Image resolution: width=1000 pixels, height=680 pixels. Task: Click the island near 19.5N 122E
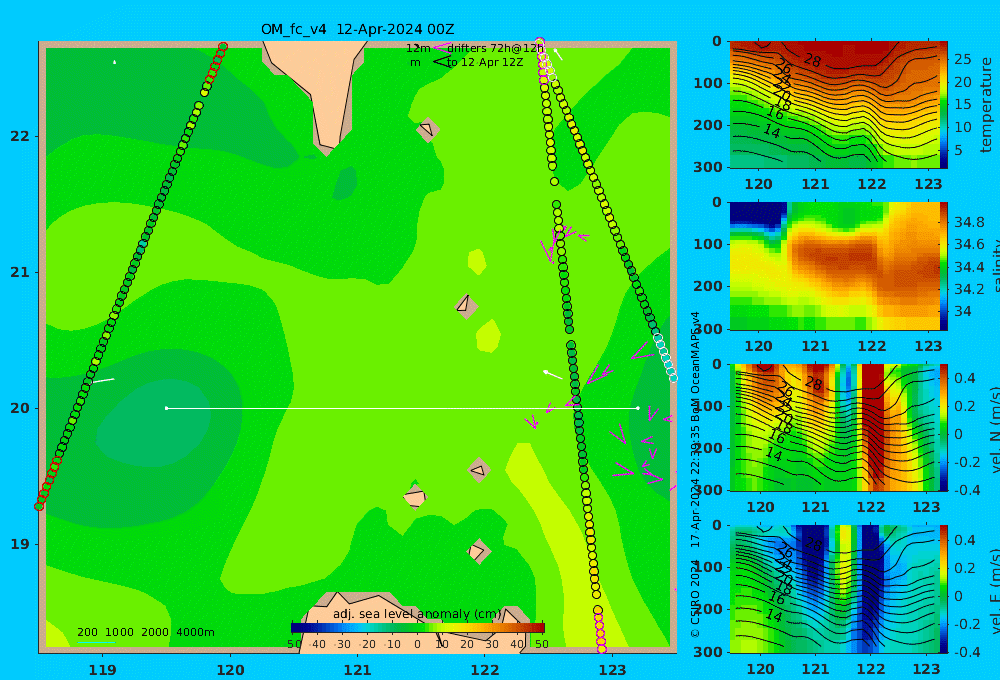[x=479, y=470]
